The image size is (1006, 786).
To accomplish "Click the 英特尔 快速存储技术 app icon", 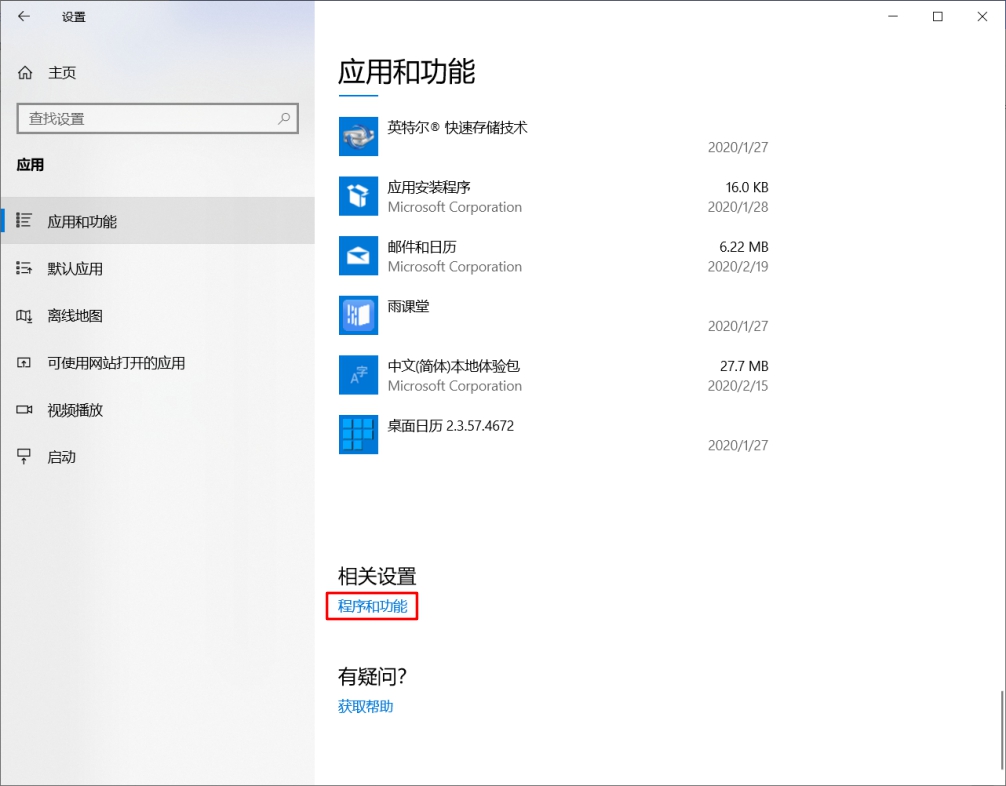I will 358,136.
